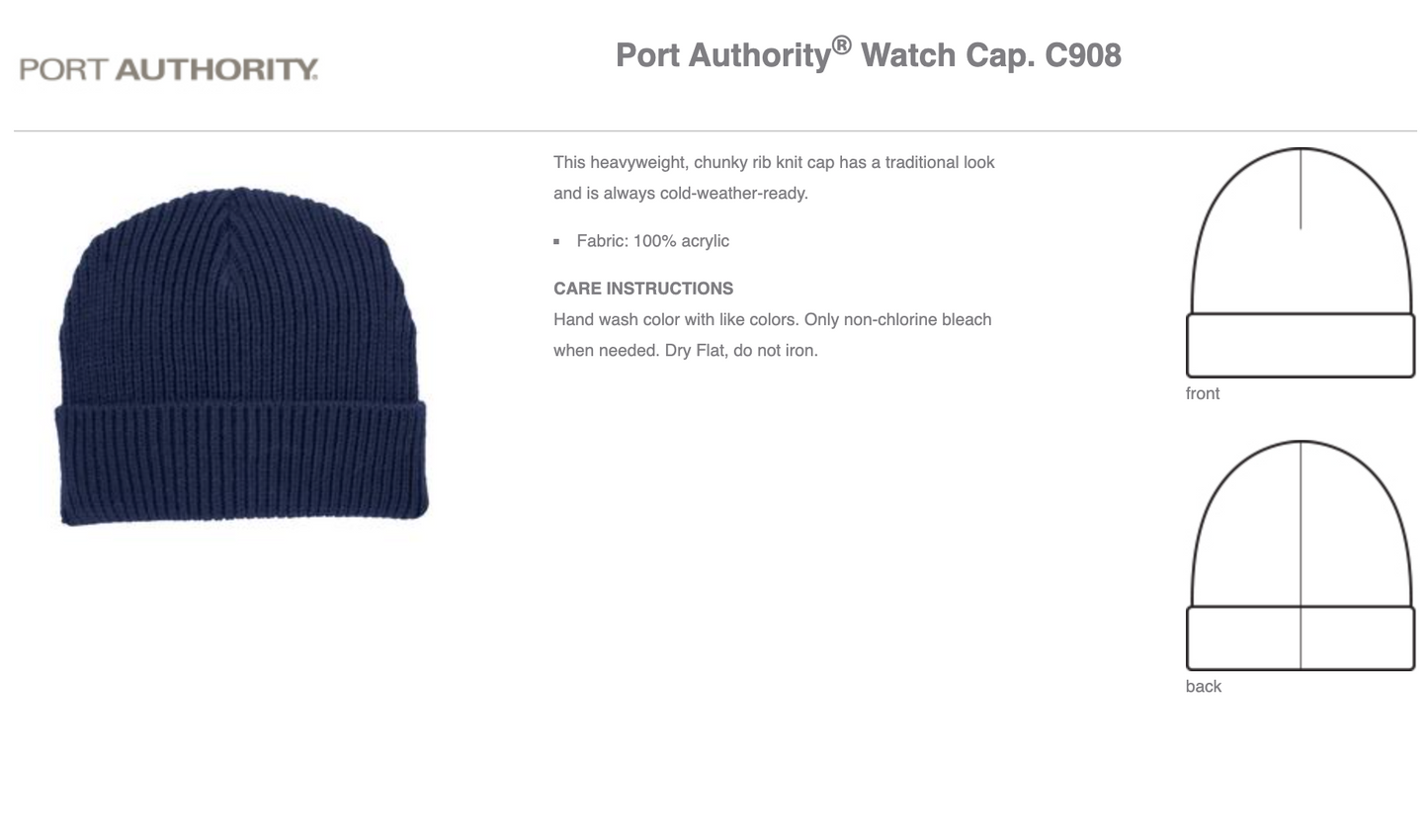Viewport: 1428px width, 840px height.
Task: Click the product description paragraph text
Action: click(774, 178)
